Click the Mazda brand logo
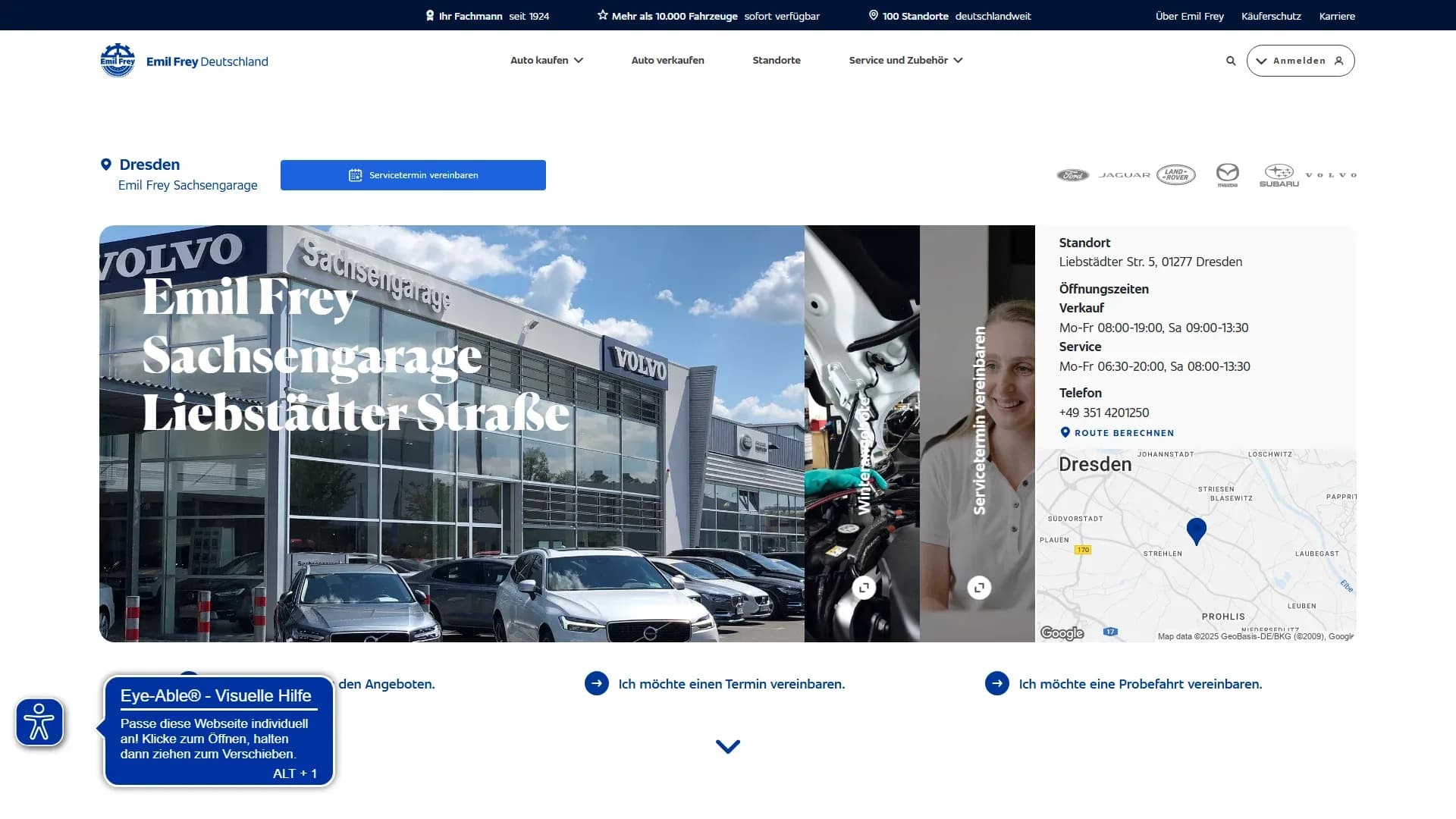Image resolution: width=1456 pixels, height=819 pixels. (x=1227, y=174)
